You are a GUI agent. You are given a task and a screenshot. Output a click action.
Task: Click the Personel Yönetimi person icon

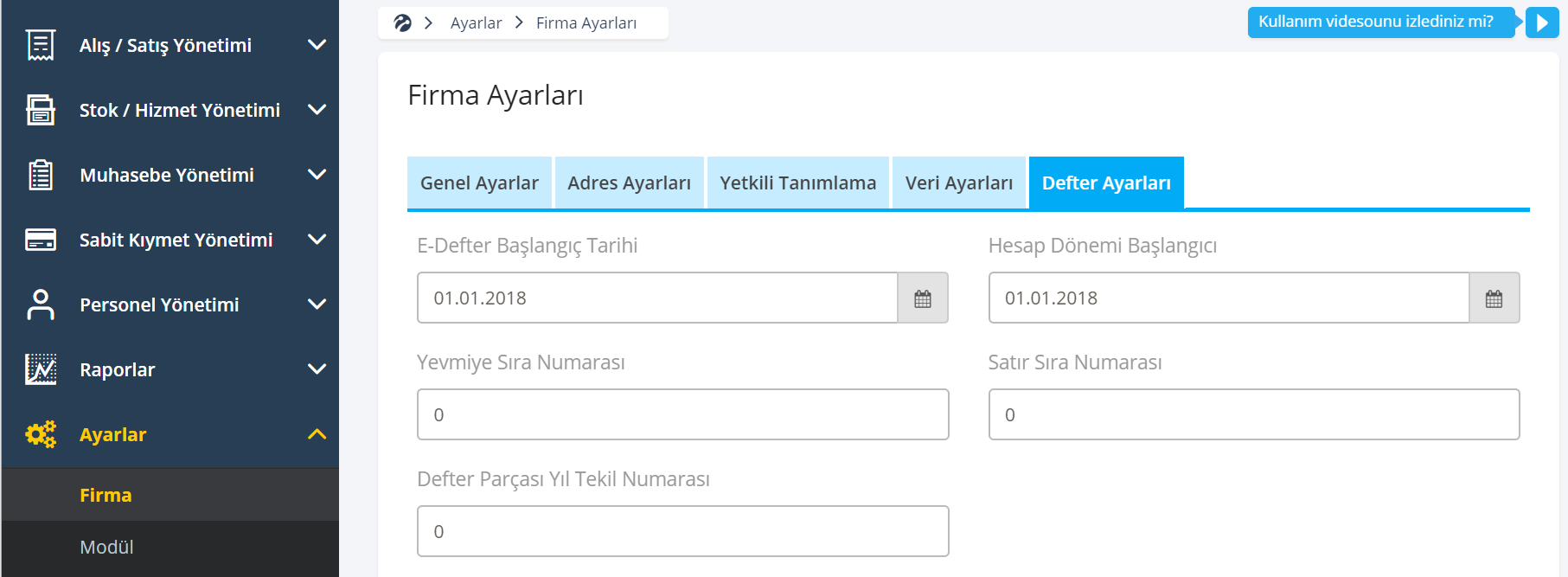(41, 305)
